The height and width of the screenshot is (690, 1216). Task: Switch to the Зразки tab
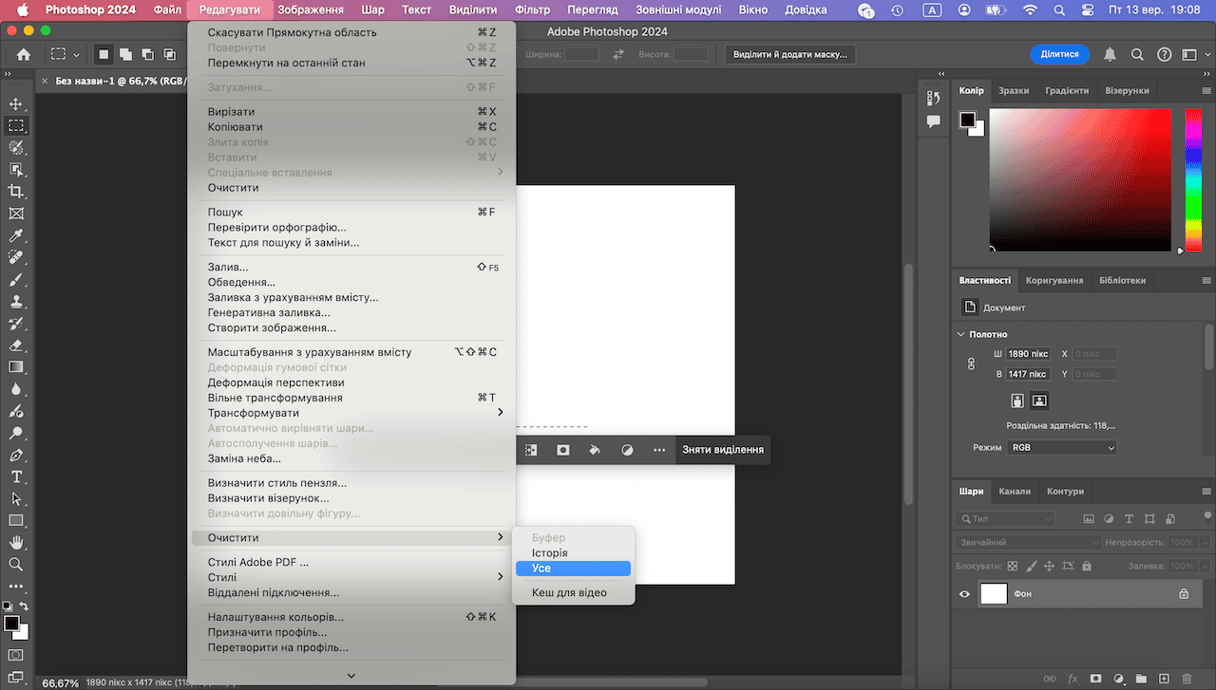(1013, 90)
